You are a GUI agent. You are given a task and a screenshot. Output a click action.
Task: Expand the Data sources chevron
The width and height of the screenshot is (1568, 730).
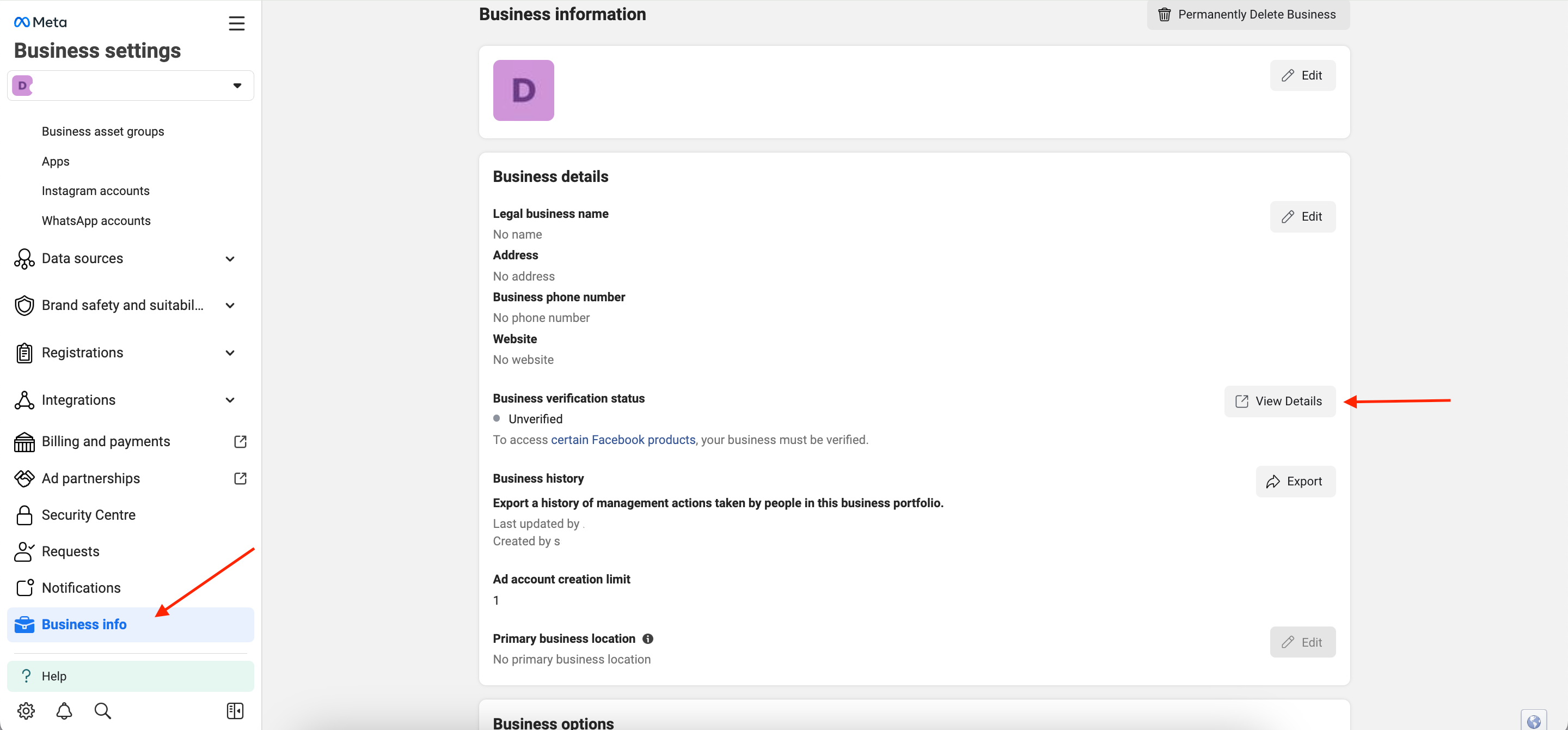(230, 259)
